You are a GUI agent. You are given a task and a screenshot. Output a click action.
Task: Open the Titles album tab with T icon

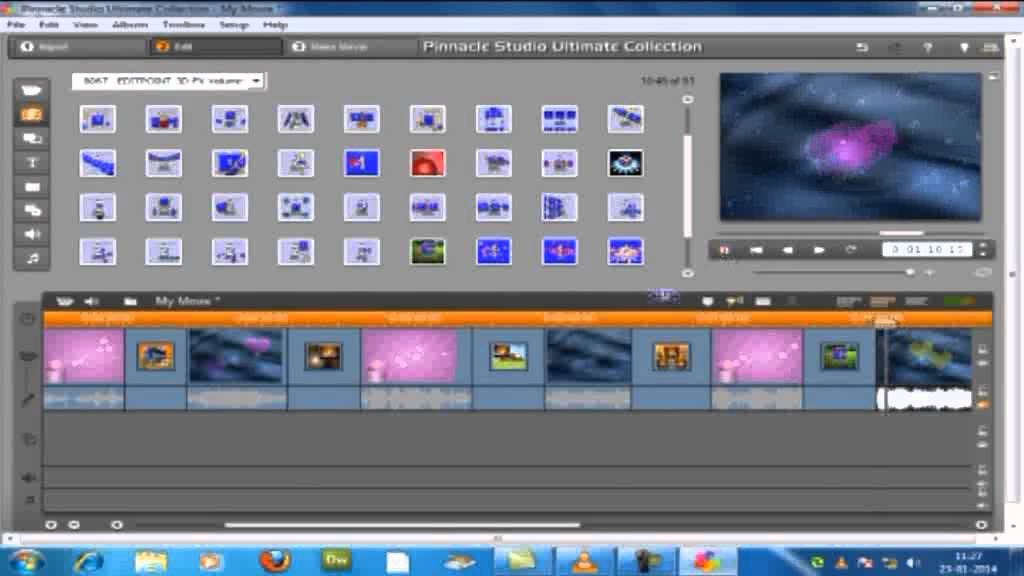[x=31, y=163]
